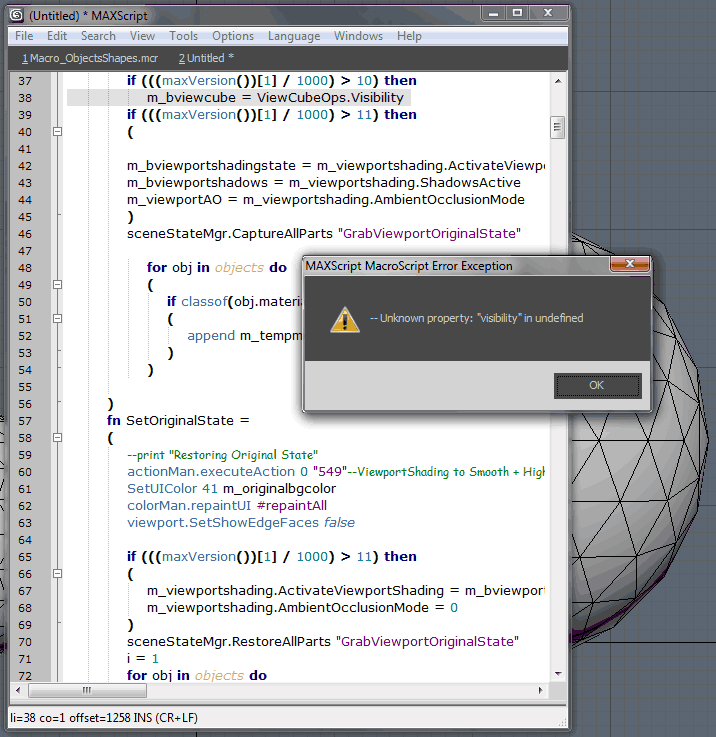Click 'actionMan.executeAction 0' on line 60
The height and width of the screenshot is (737, 716).
coord(217,471)
